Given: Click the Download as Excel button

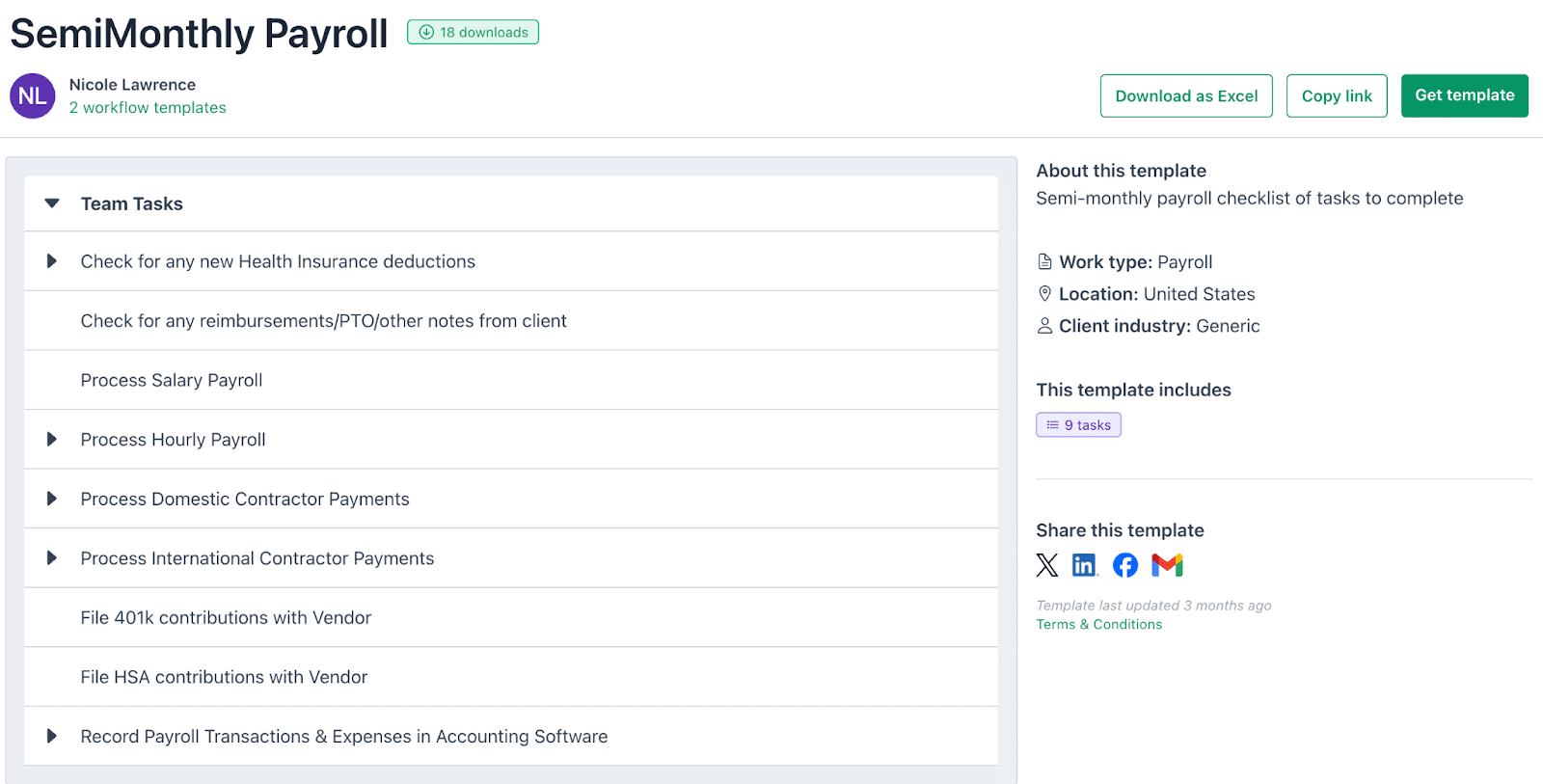Looking at the screenshot, I should click(1186, 95).
